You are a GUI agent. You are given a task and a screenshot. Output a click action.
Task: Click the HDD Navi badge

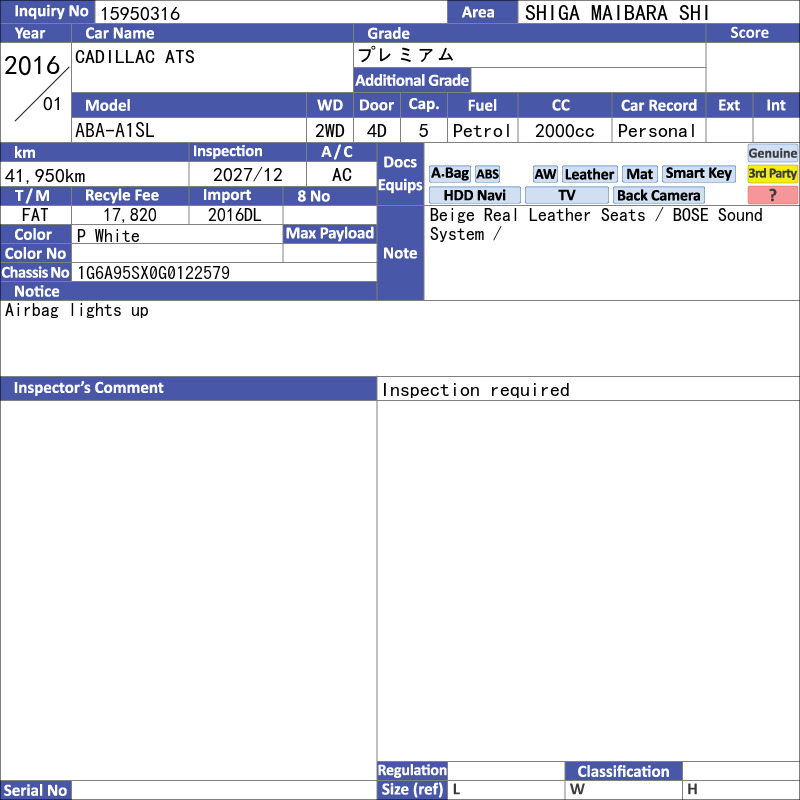474,195
